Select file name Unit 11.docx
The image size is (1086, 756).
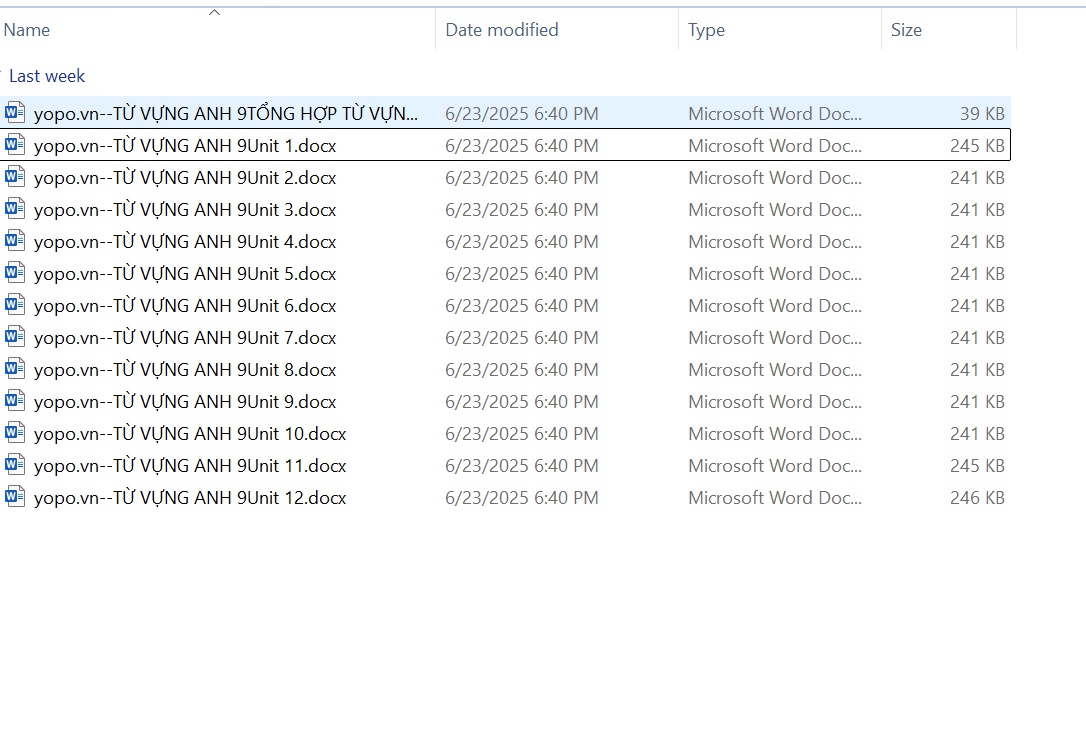[190, 466]
